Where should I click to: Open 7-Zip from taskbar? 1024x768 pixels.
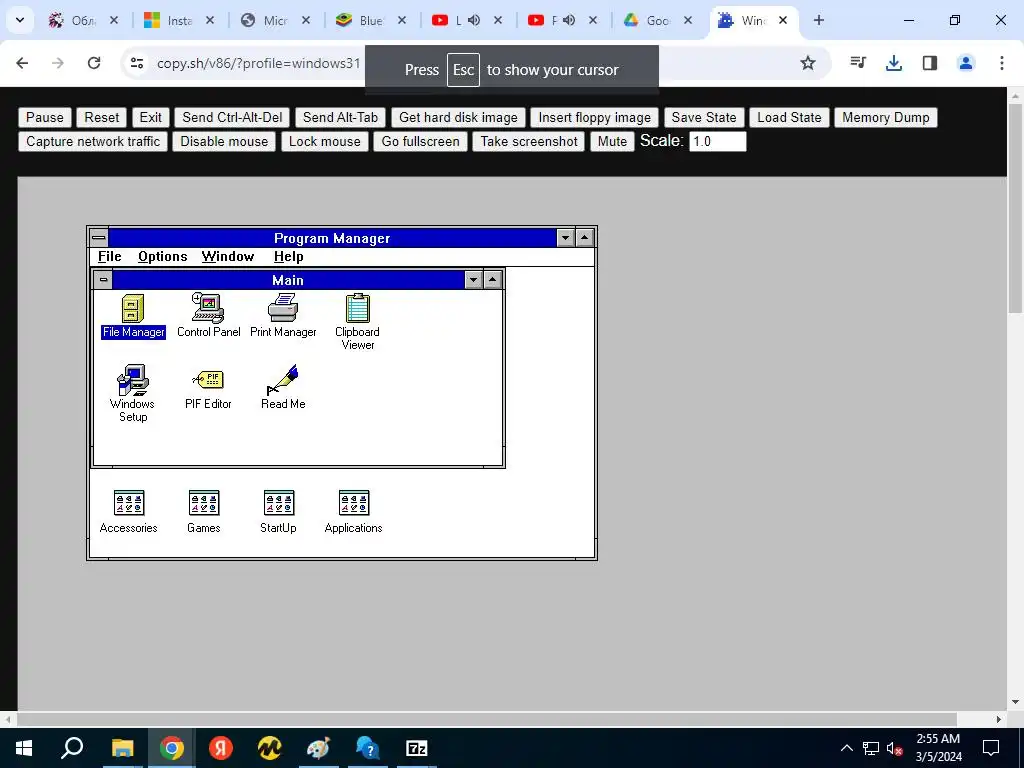pos(417,748)
